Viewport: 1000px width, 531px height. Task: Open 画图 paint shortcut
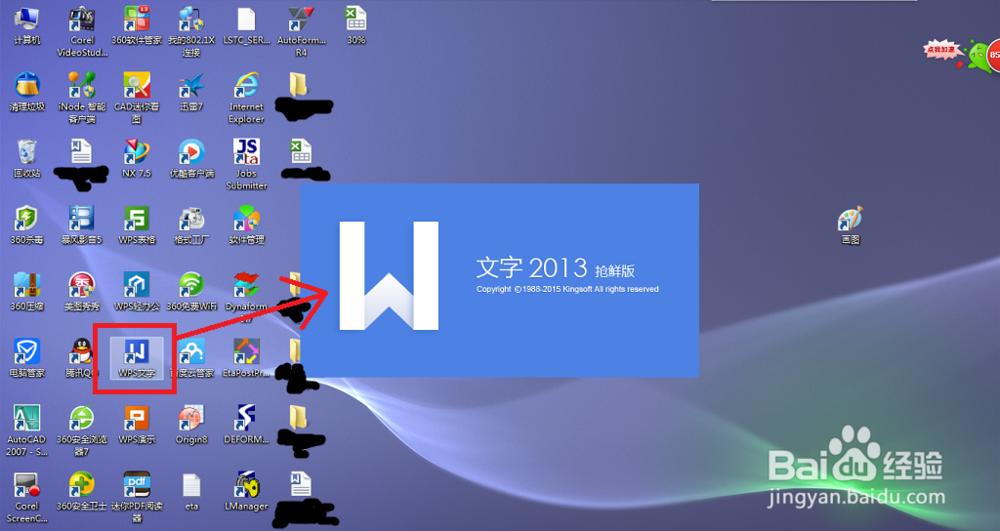pyautogui.click(x=850, y=225)
